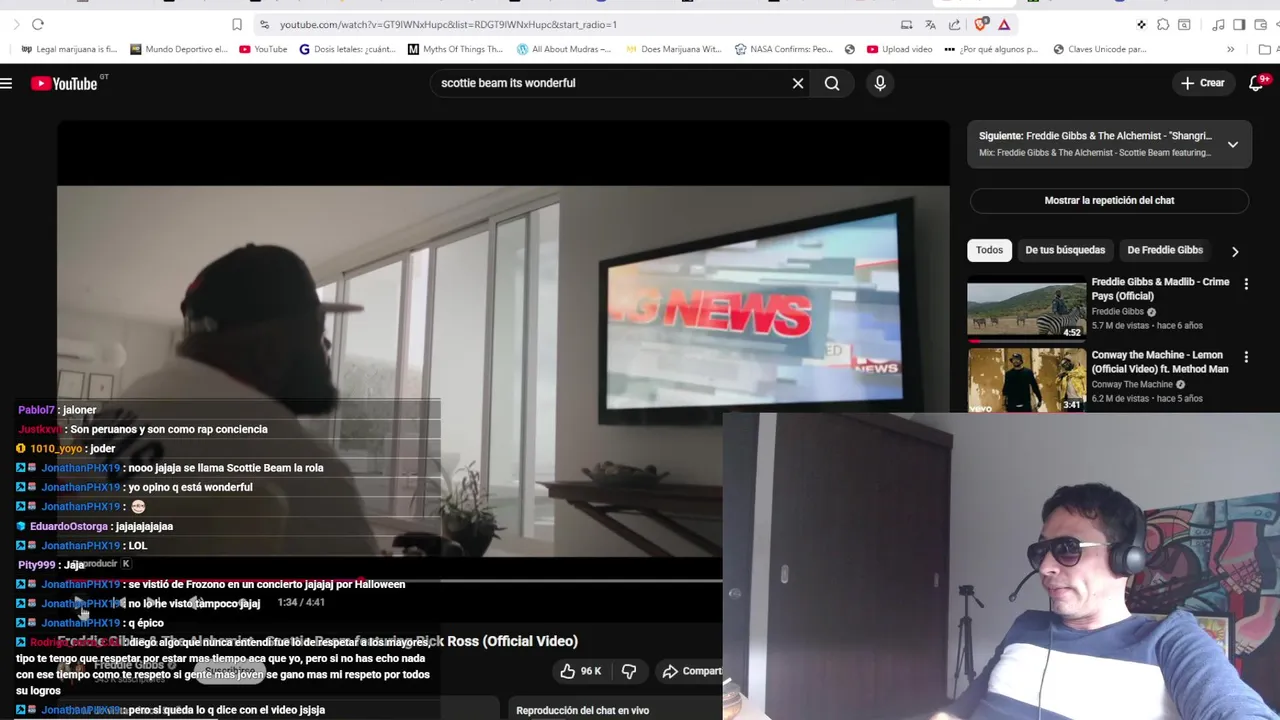Open options menu for Conway 'Lemon' video
The image size is (1280, 720).
[1246, 357]
